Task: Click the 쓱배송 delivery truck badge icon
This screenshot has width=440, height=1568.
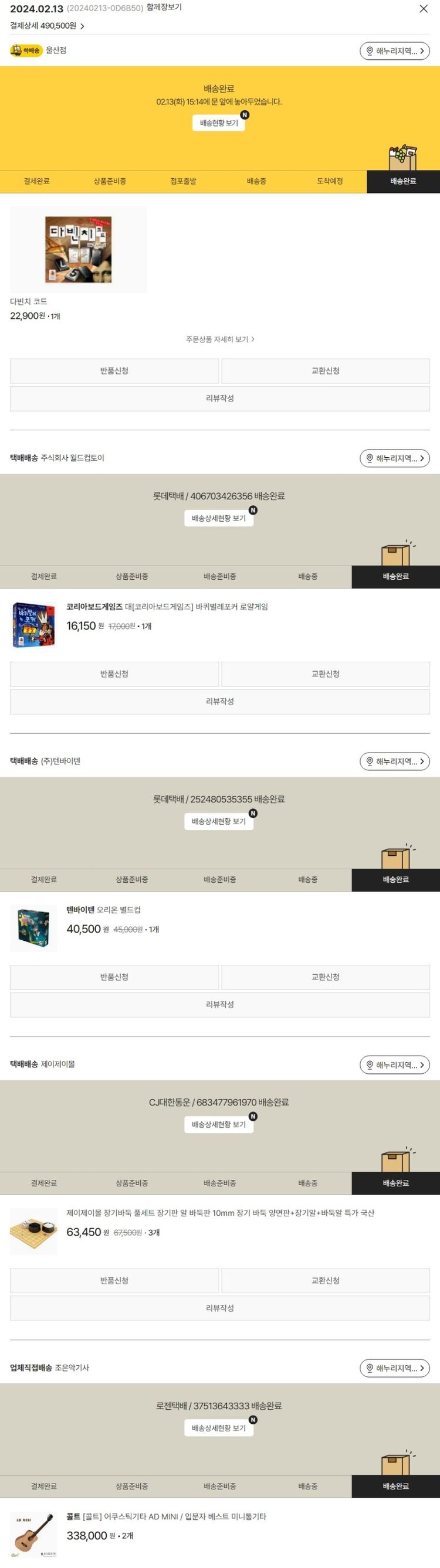Action: click(x=26, y=50)
